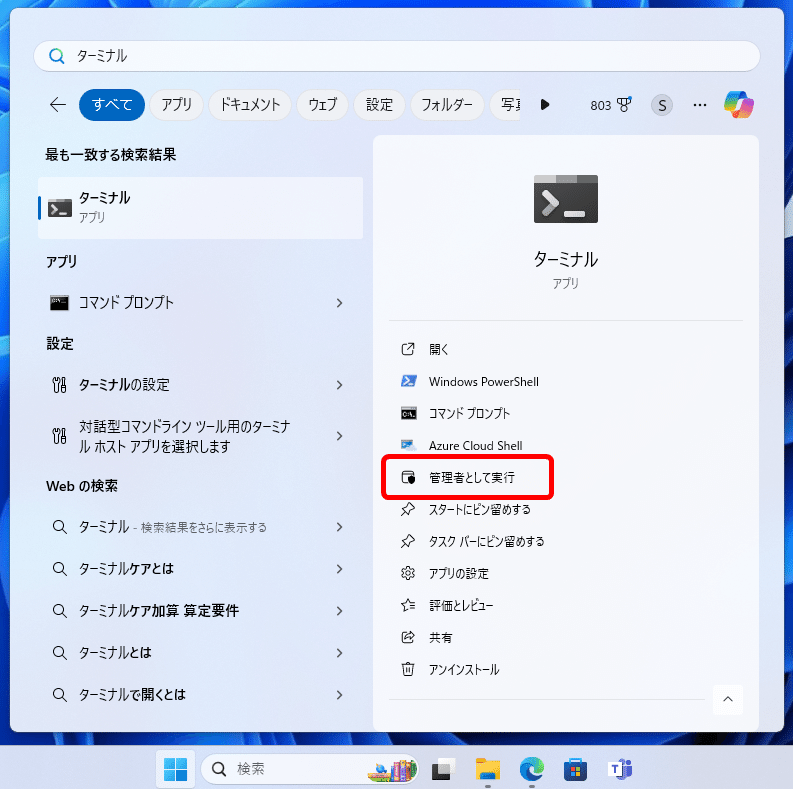Image resolution: width=793 pixels, height=789 pixels.
Task: Click the コマンド プロンプト icon in left results
Action: pyautogui.click(x=59, y=303)
